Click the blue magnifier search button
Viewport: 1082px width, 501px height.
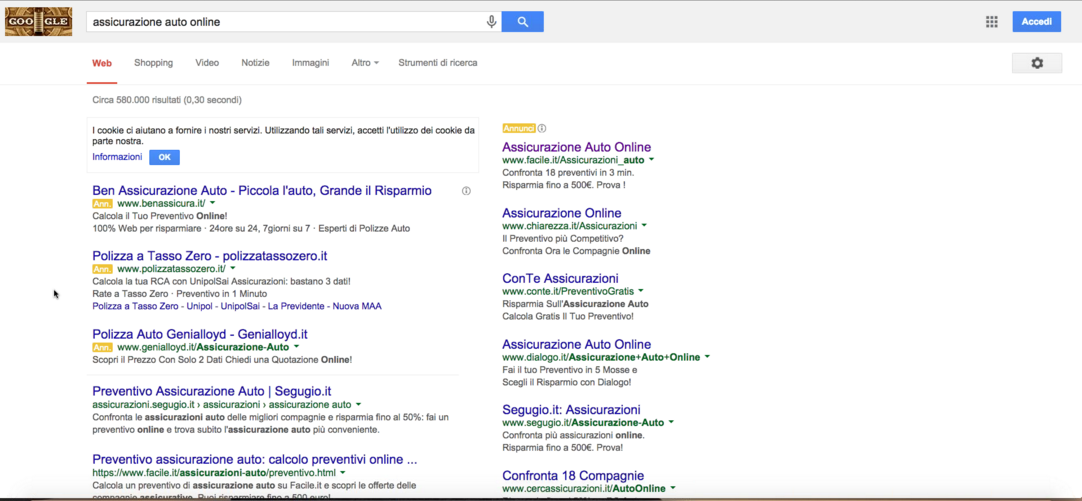click(x=522, y=21)
